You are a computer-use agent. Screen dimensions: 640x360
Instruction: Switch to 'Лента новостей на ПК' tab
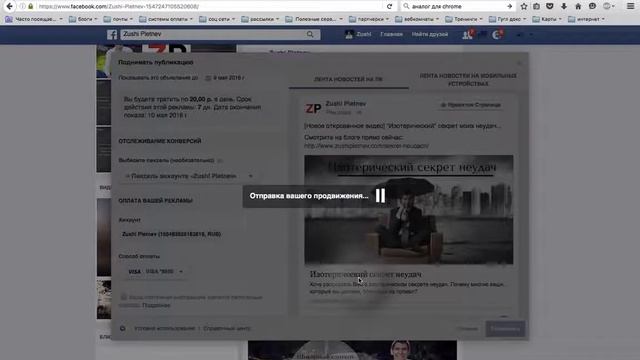(x=348, y=79)
